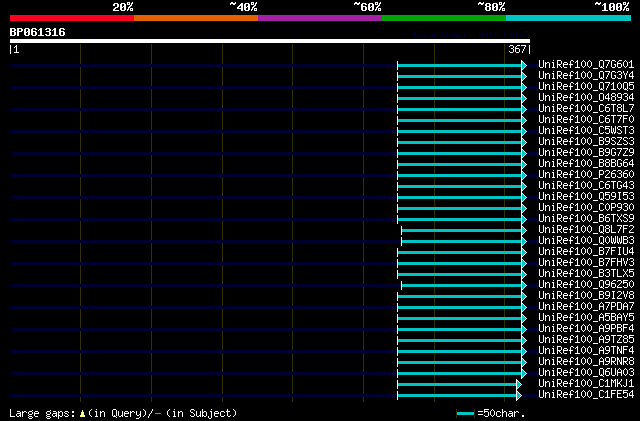Click the query end position label 367
The image size is (640, 421).
point(517,49)
